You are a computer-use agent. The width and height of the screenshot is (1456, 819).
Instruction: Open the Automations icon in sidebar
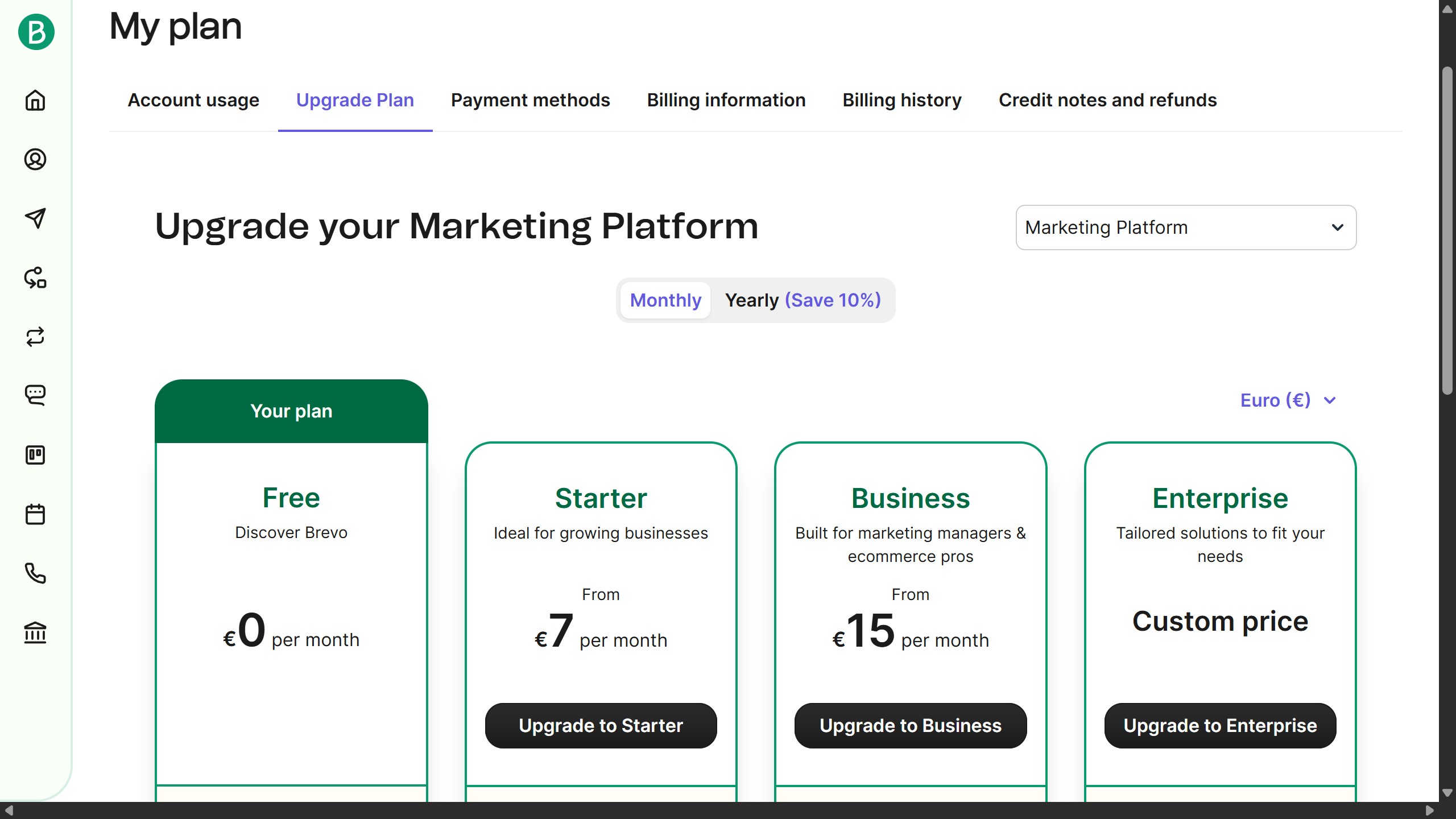[x=35, y=278]
